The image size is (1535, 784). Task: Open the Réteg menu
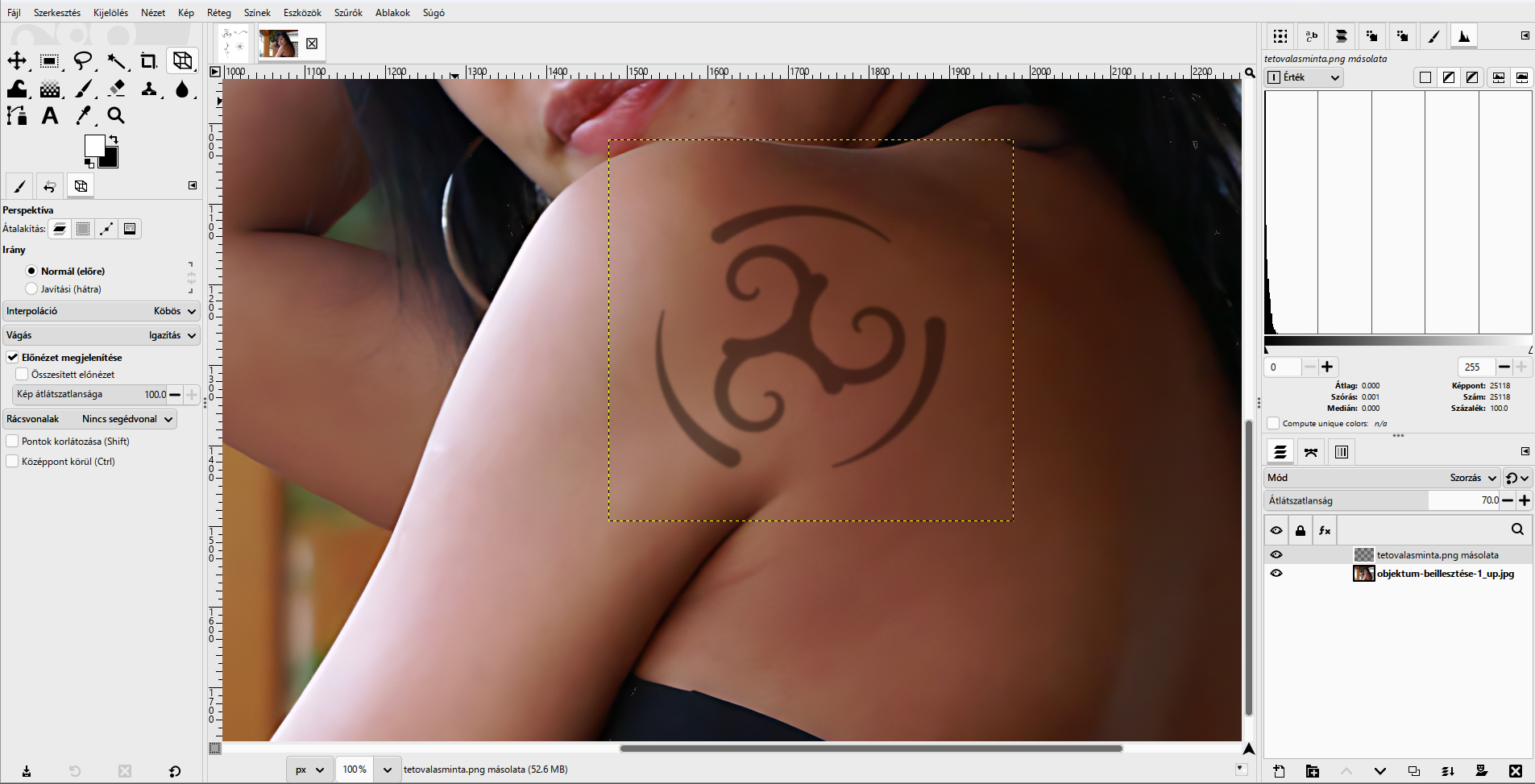[x=219, y=12]
